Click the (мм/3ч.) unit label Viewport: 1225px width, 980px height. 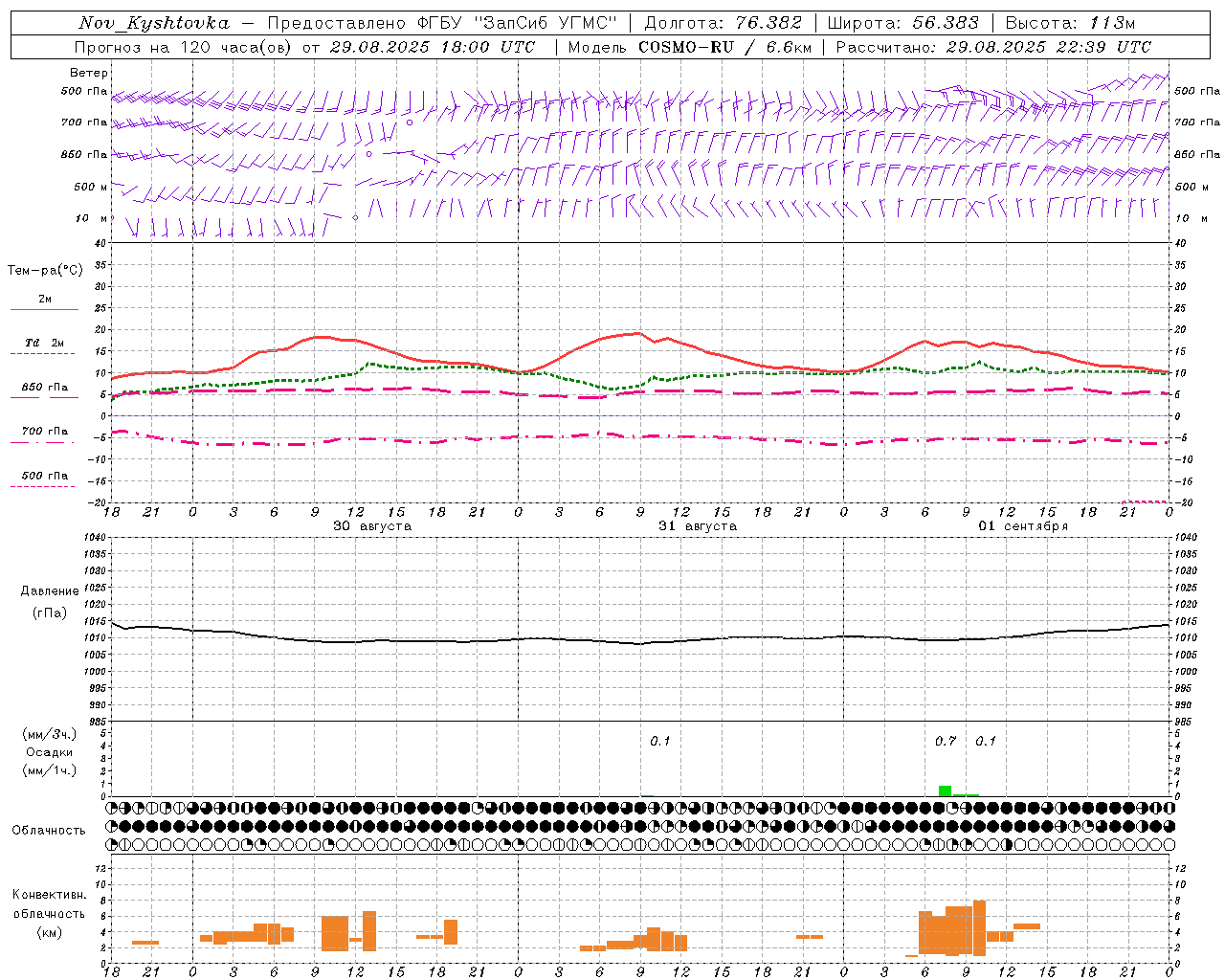click(49, 734)
